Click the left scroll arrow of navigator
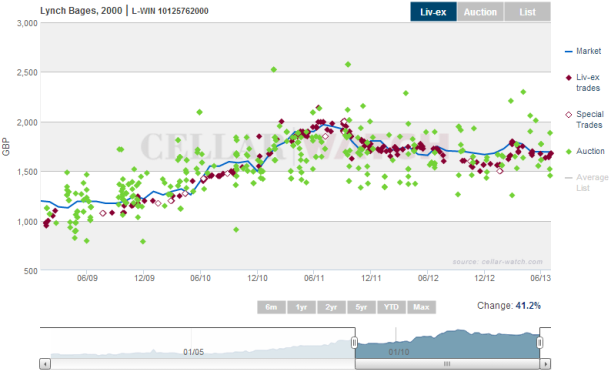Screen dimensions: 611x375 tap(45, 364)
